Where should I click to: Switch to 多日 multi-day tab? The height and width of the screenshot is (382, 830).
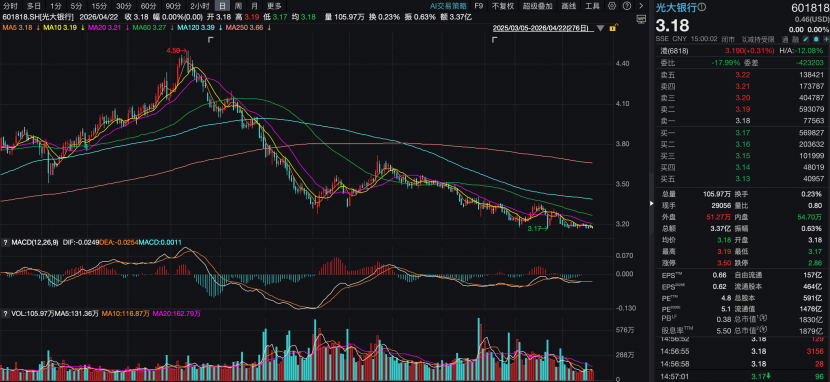click(34, 6)
